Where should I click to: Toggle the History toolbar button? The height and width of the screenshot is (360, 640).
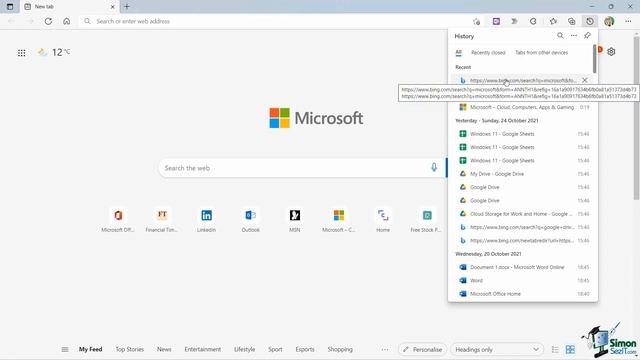tap(590, 21)
